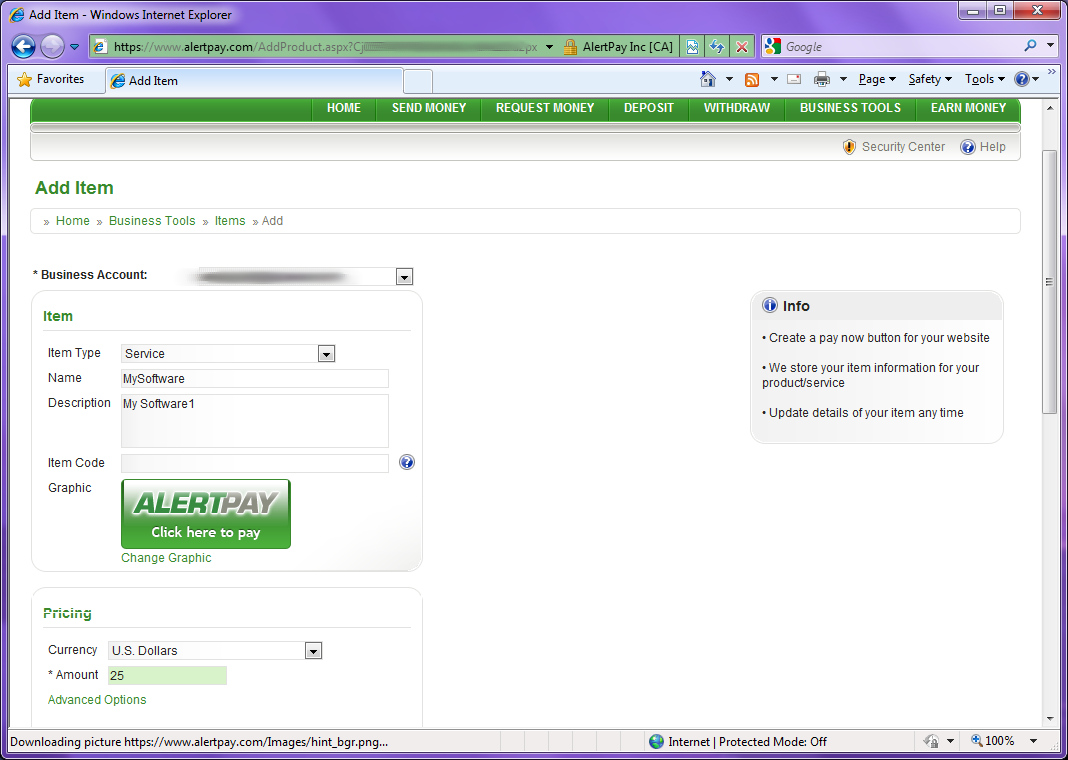Click the Item Code help question icon

tap(407, 462)
